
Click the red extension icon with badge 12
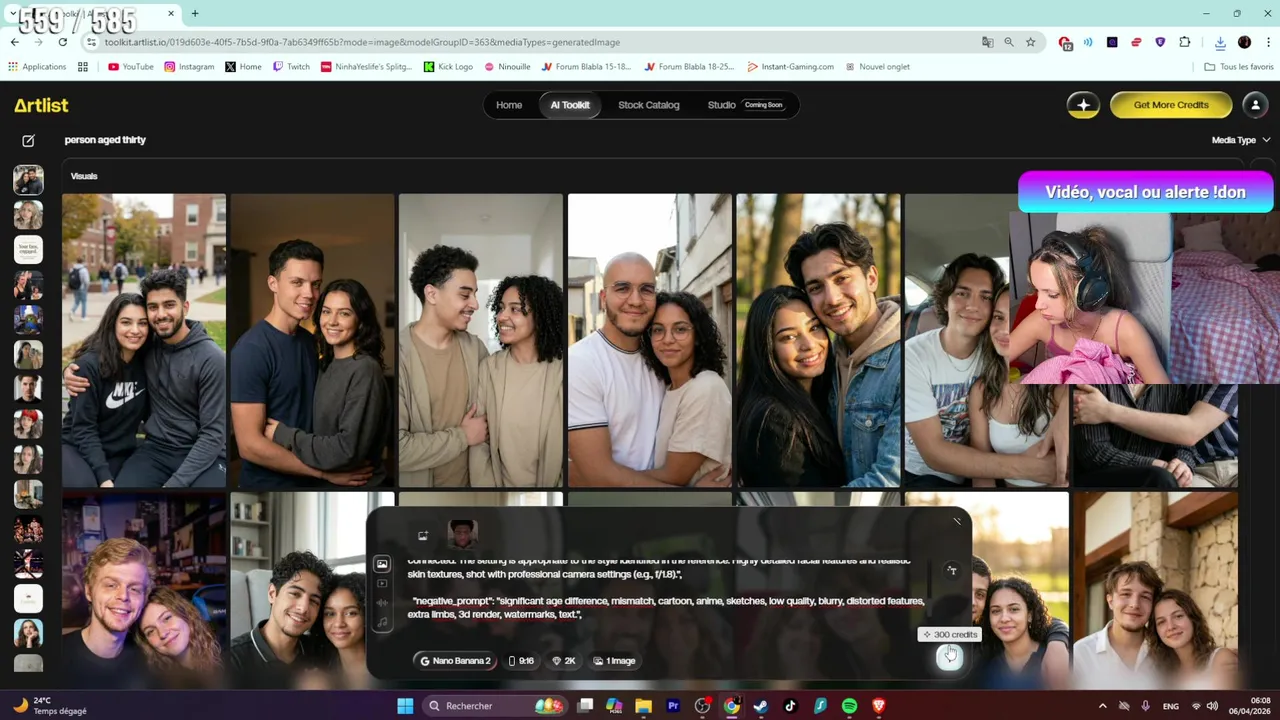1065,43
